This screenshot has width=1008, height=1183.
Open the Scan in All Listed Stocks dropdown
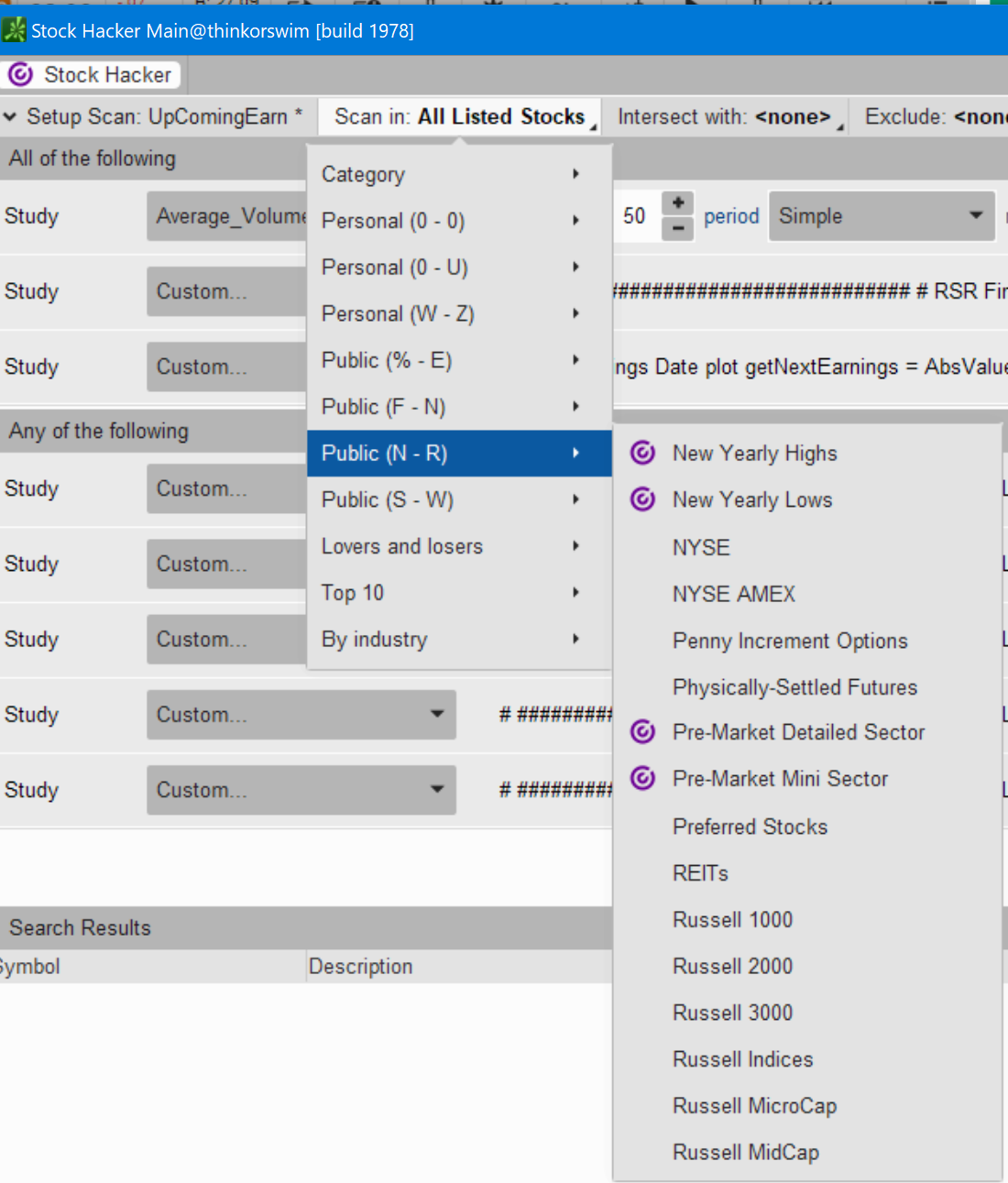(x=459, y=117)
